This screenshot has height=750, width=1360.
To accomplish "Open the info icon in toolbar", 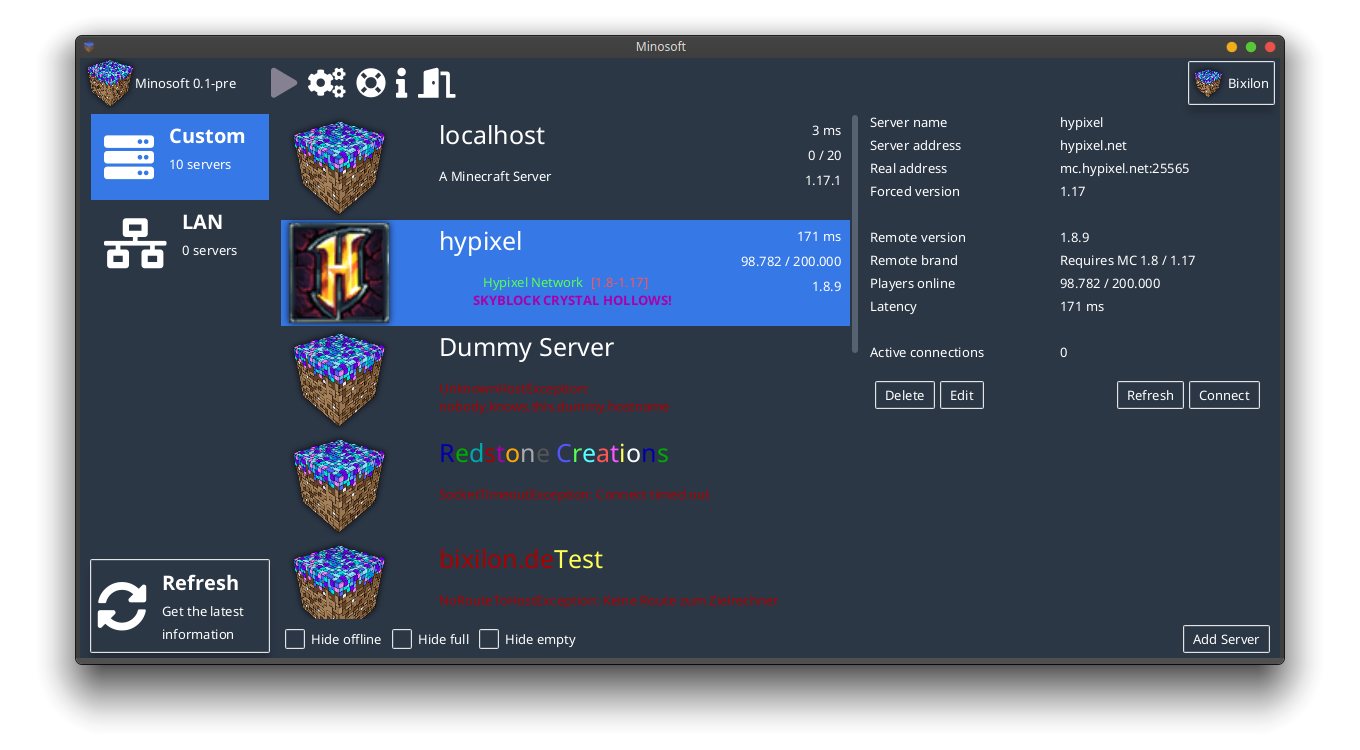I will point(401,83).
